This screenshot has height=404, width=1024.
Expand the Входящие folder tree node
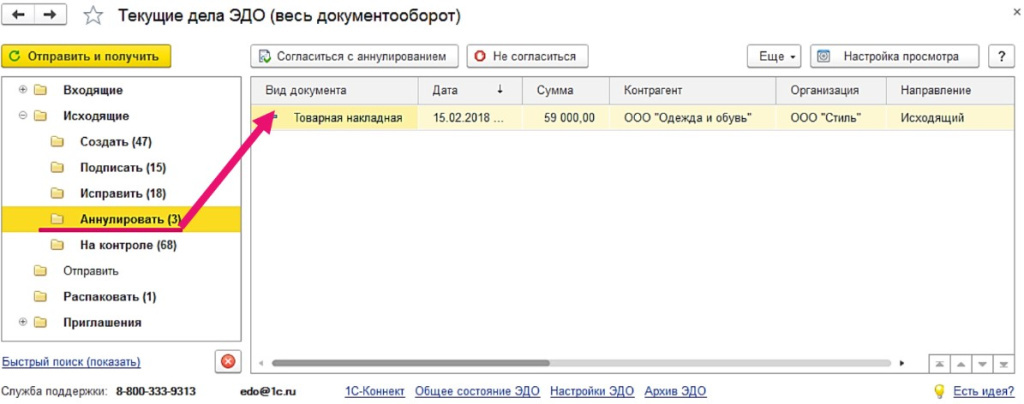pos(22,90)
